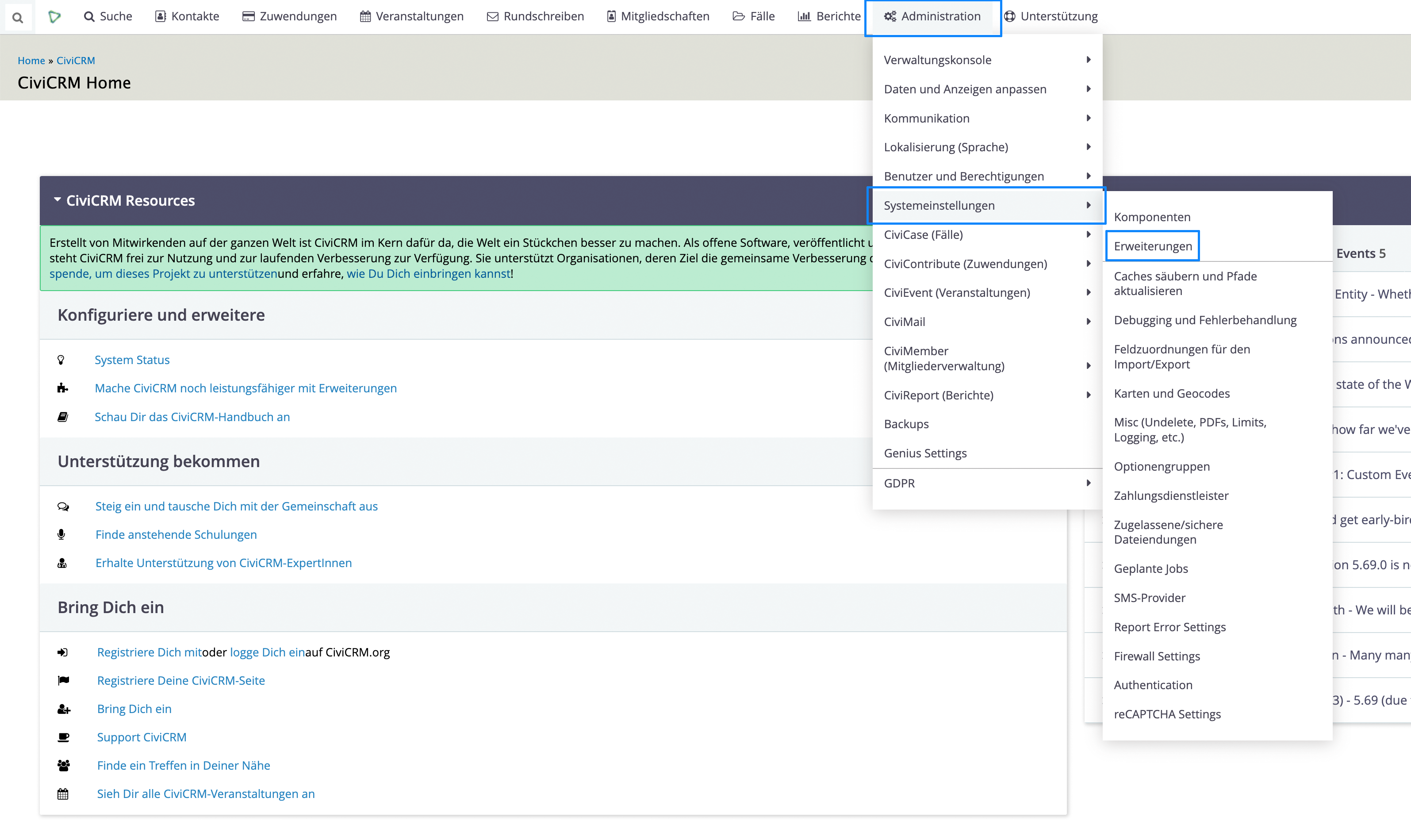
Task: Expand the Verwaltungskonsole submenu
Action: pyautogui.click(x=987, y=60)
